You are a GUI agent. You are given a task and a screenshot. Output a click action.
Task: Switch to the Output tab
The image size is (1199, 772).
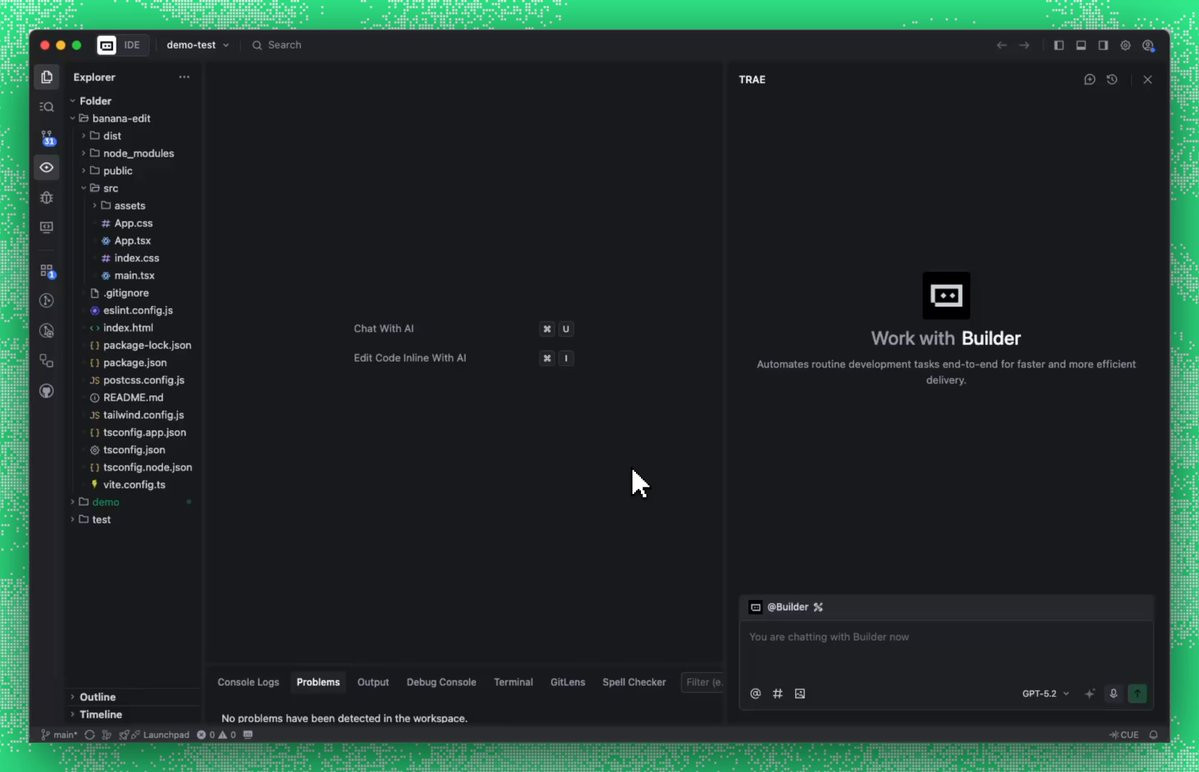pyautogui.click(x=373, y=682)
